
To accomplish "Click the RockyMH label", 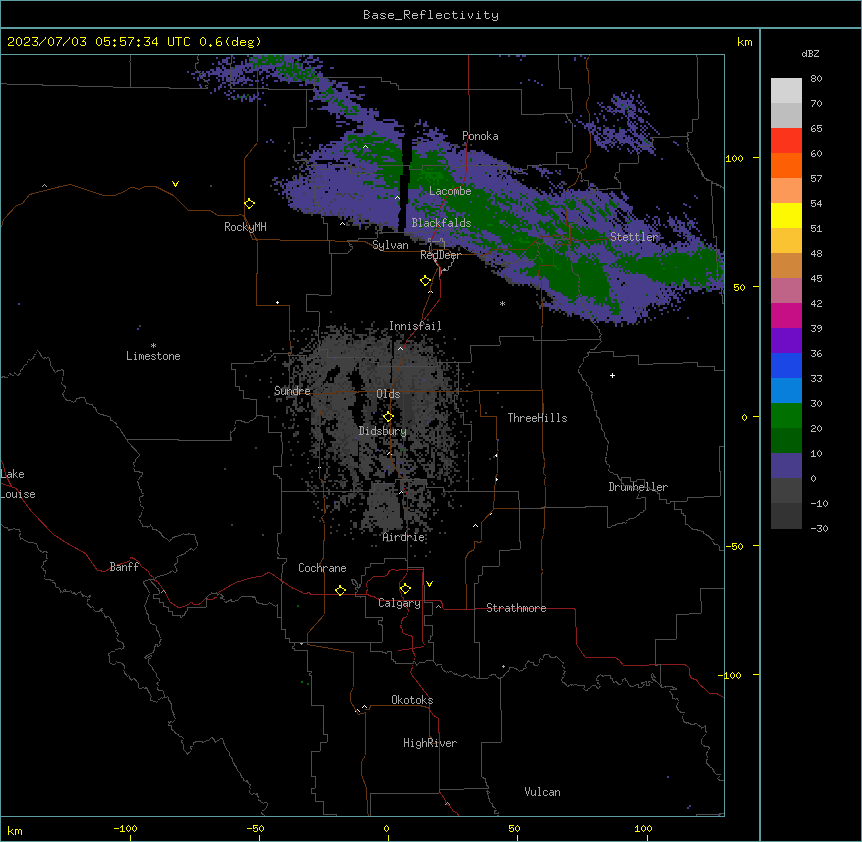I will [x=245, y=227].
